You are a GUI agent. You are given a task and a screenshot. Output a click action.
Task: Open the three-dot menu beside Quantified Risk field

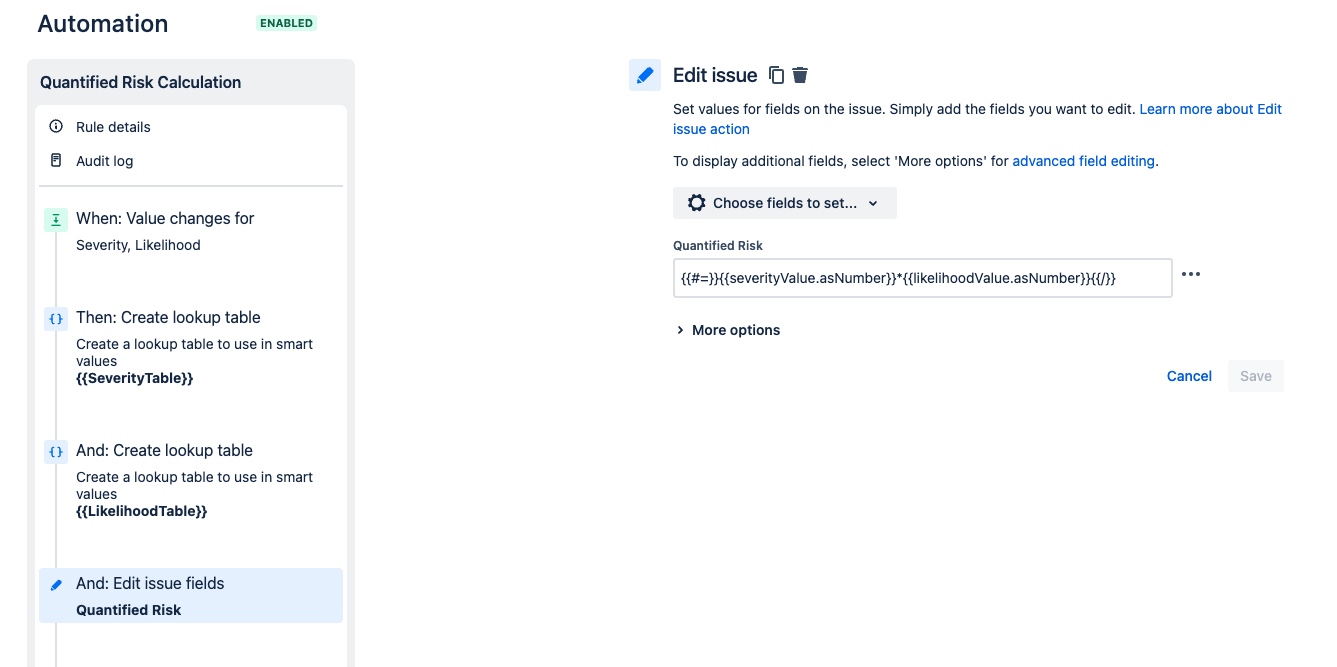(x=1191, y=274)
